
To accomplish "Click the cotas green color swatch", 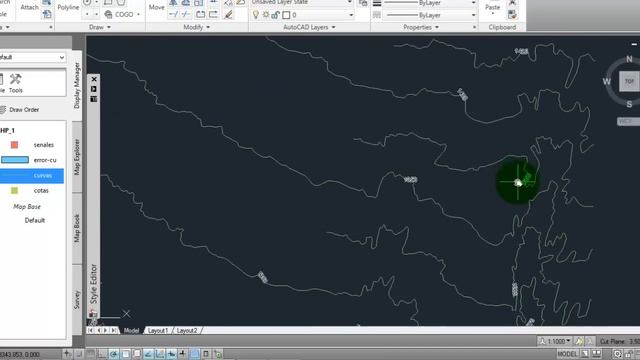I will pyautogui.click(x=14, y=191).
